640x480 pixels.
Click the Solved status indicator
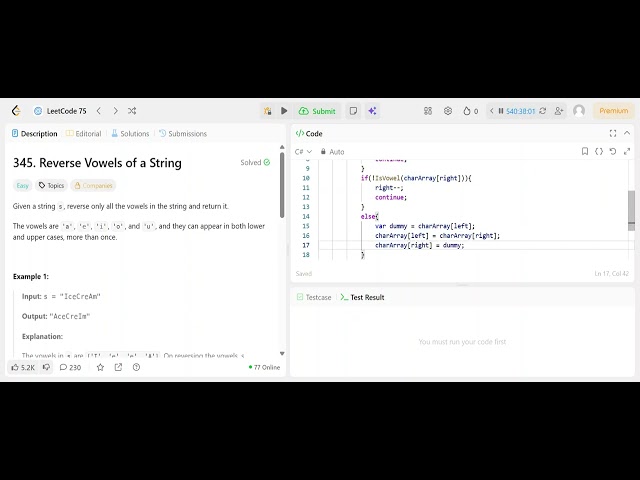[x=255, y=162]
